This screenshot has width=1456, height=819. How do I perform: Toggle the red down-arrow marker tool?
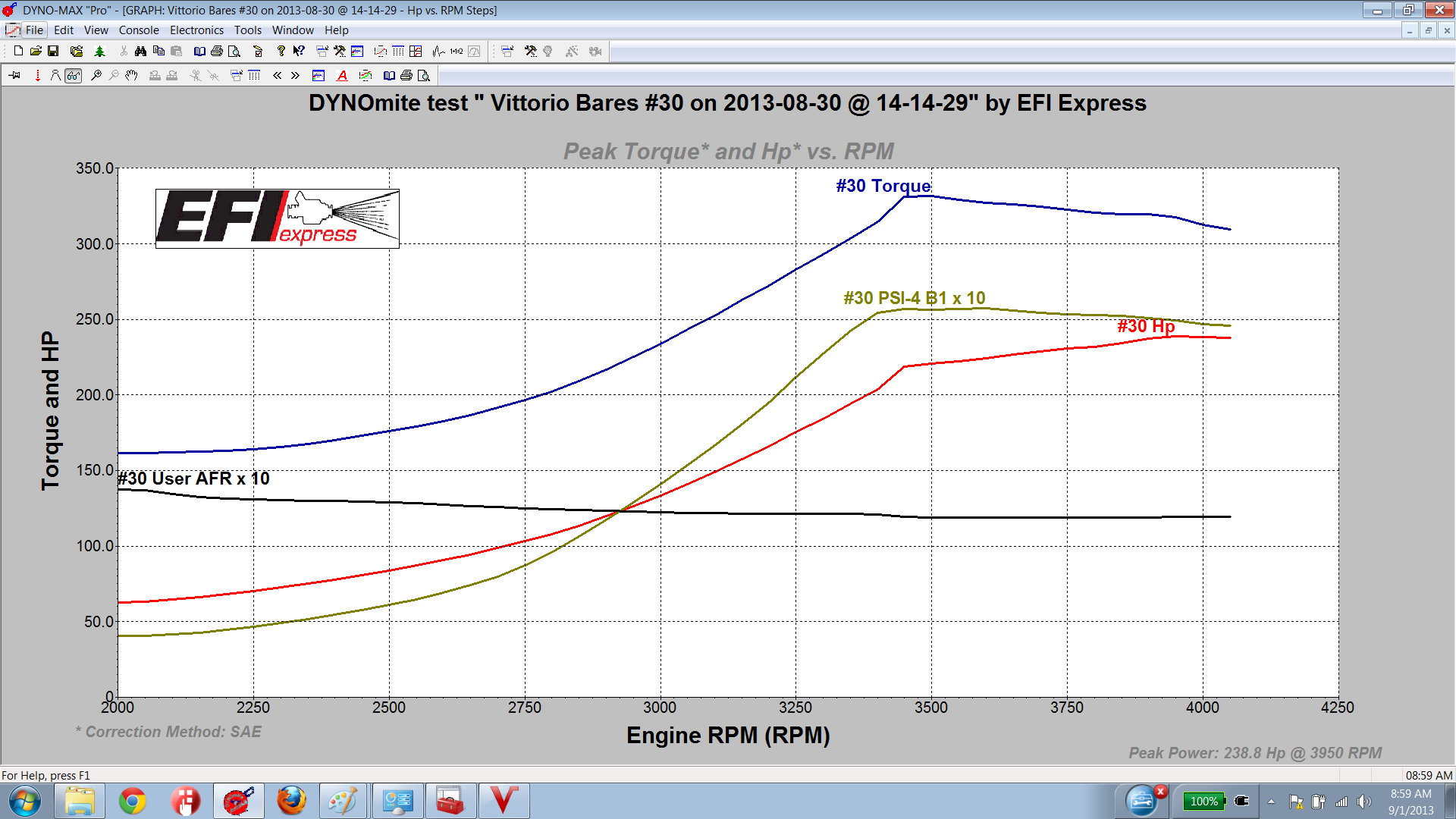[38, 75]
